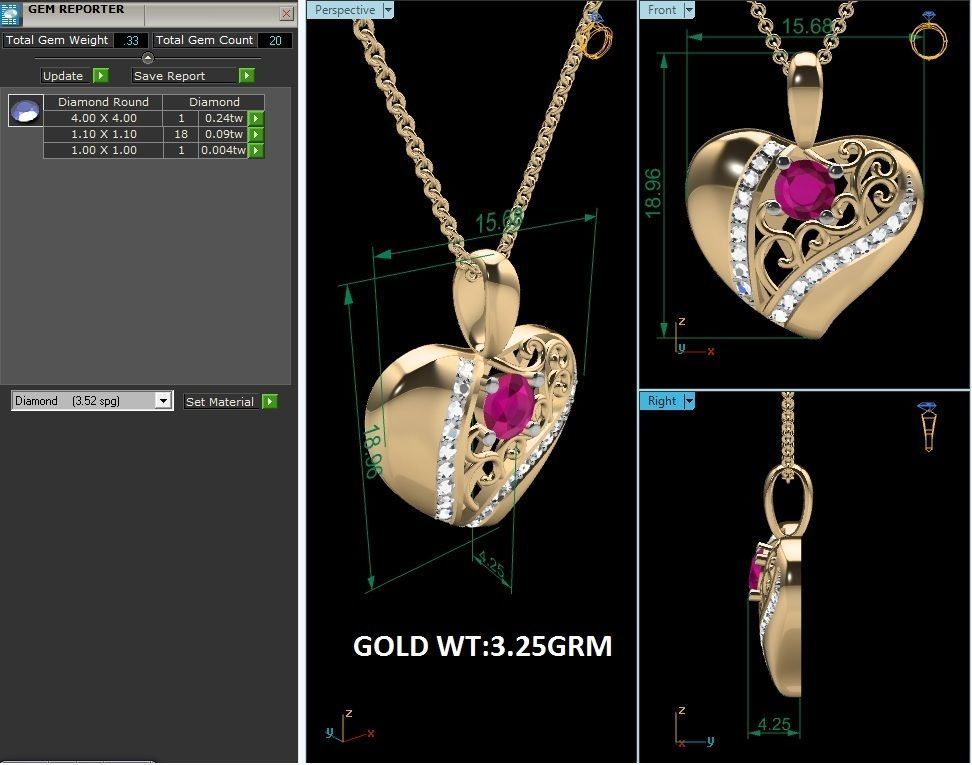Open the Right viewport dropdown arrow
Screen dimensions: 972x765
click(689, 400)
